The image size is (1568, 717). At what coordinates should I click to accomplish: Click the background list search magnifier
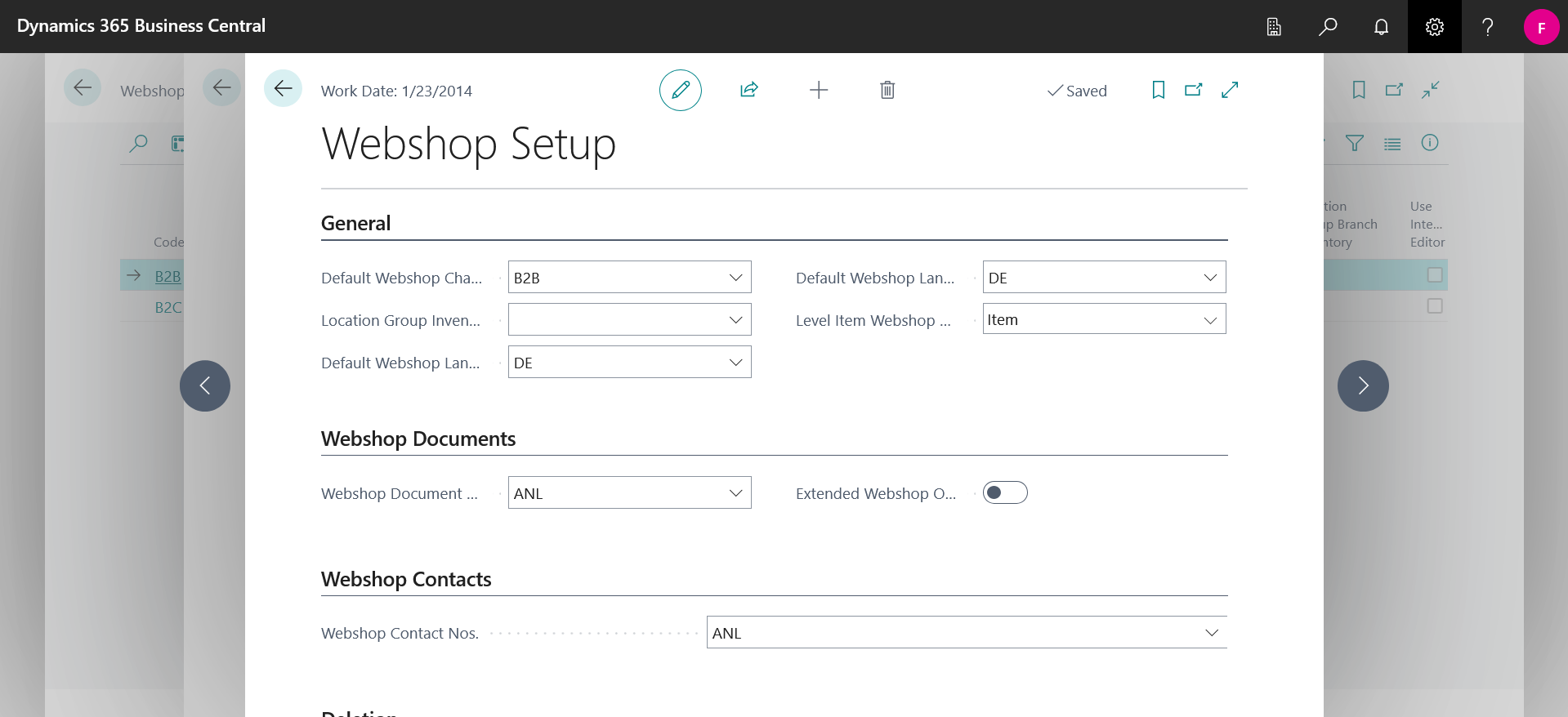click(139, 144)
